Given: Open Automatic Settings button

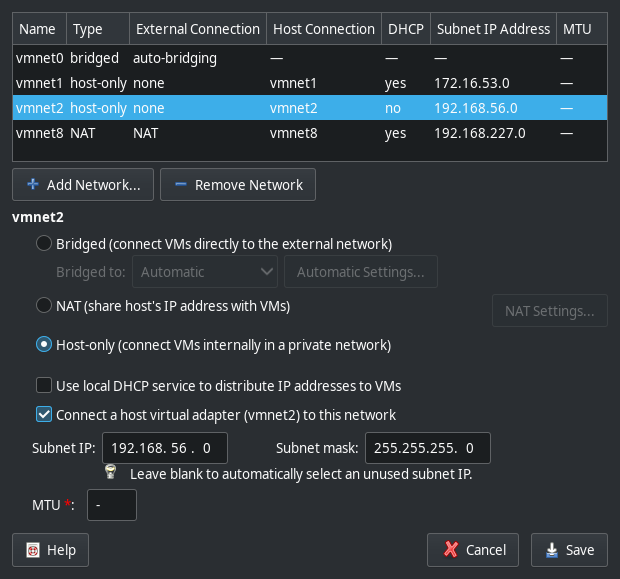Looking at the screenshot, I should 361,272.
